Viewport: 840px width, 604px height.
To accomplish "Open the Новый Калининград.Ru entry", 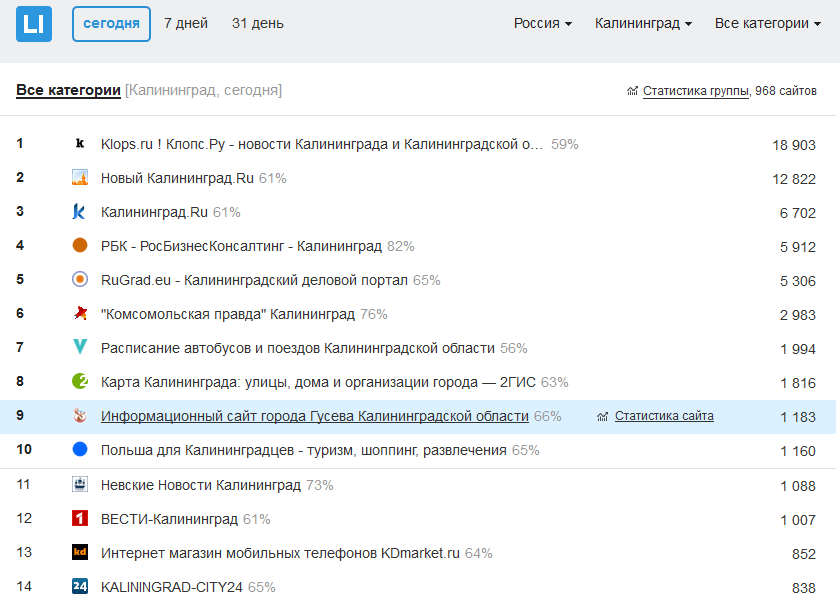I will coord(177,178).
